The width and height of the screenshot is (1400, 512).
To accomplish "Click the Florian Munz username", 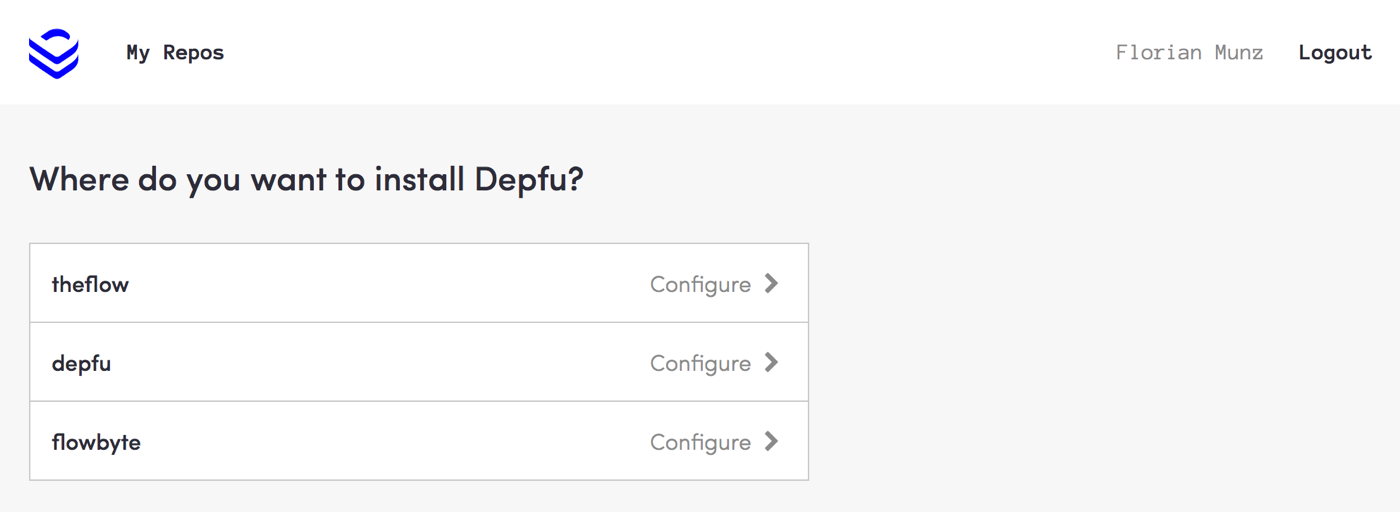I will click(x=1189, y=53).
